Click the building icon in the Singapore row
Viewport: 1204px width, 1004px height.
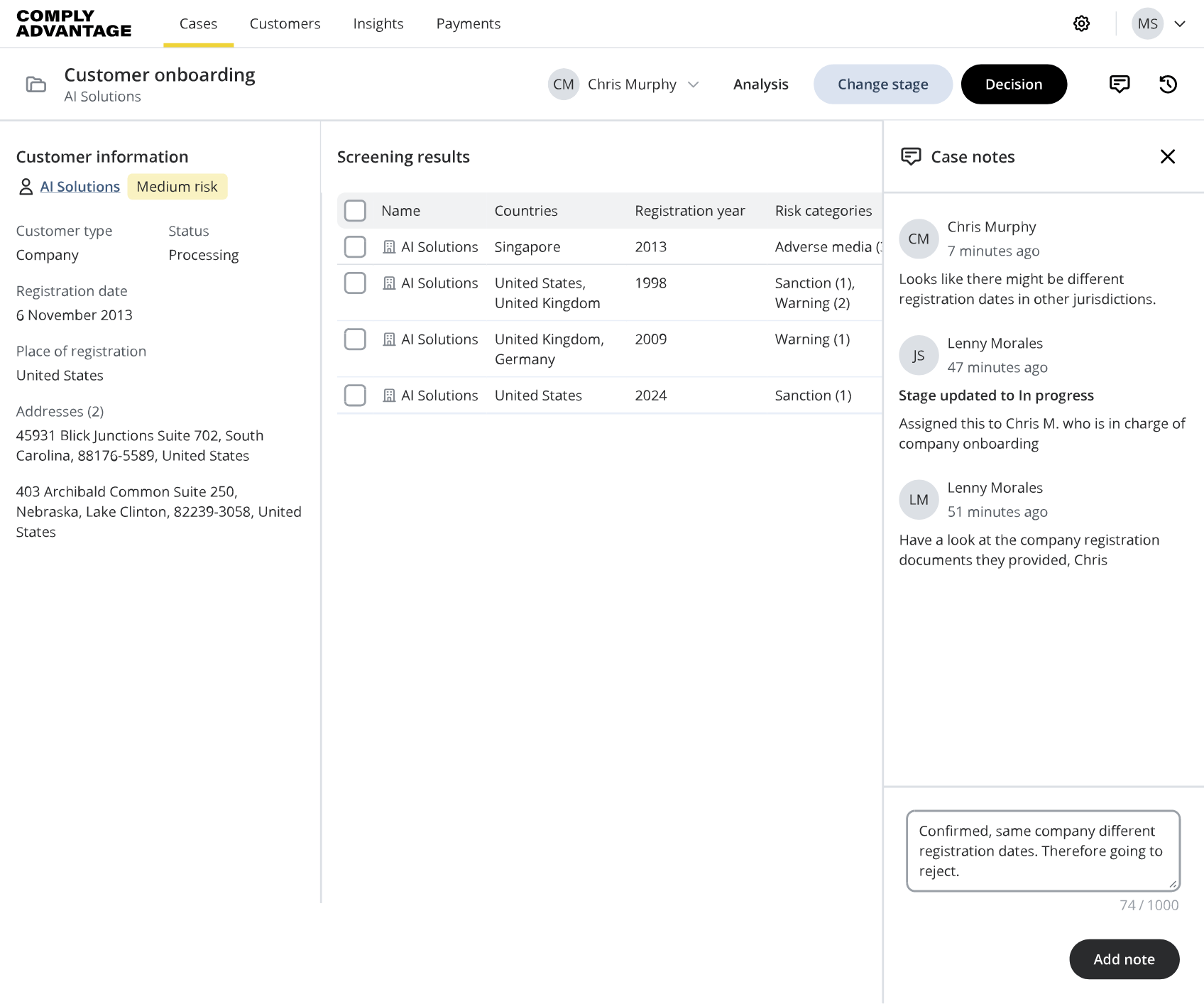click(x=389, y=247)
